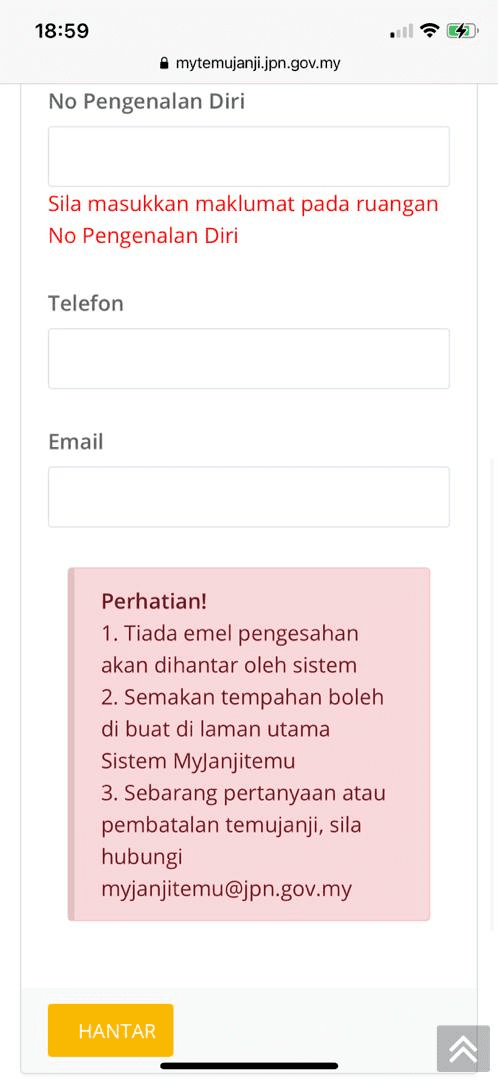Tap the Tiada emel pengesahan notice line

[x=230, y=649]
